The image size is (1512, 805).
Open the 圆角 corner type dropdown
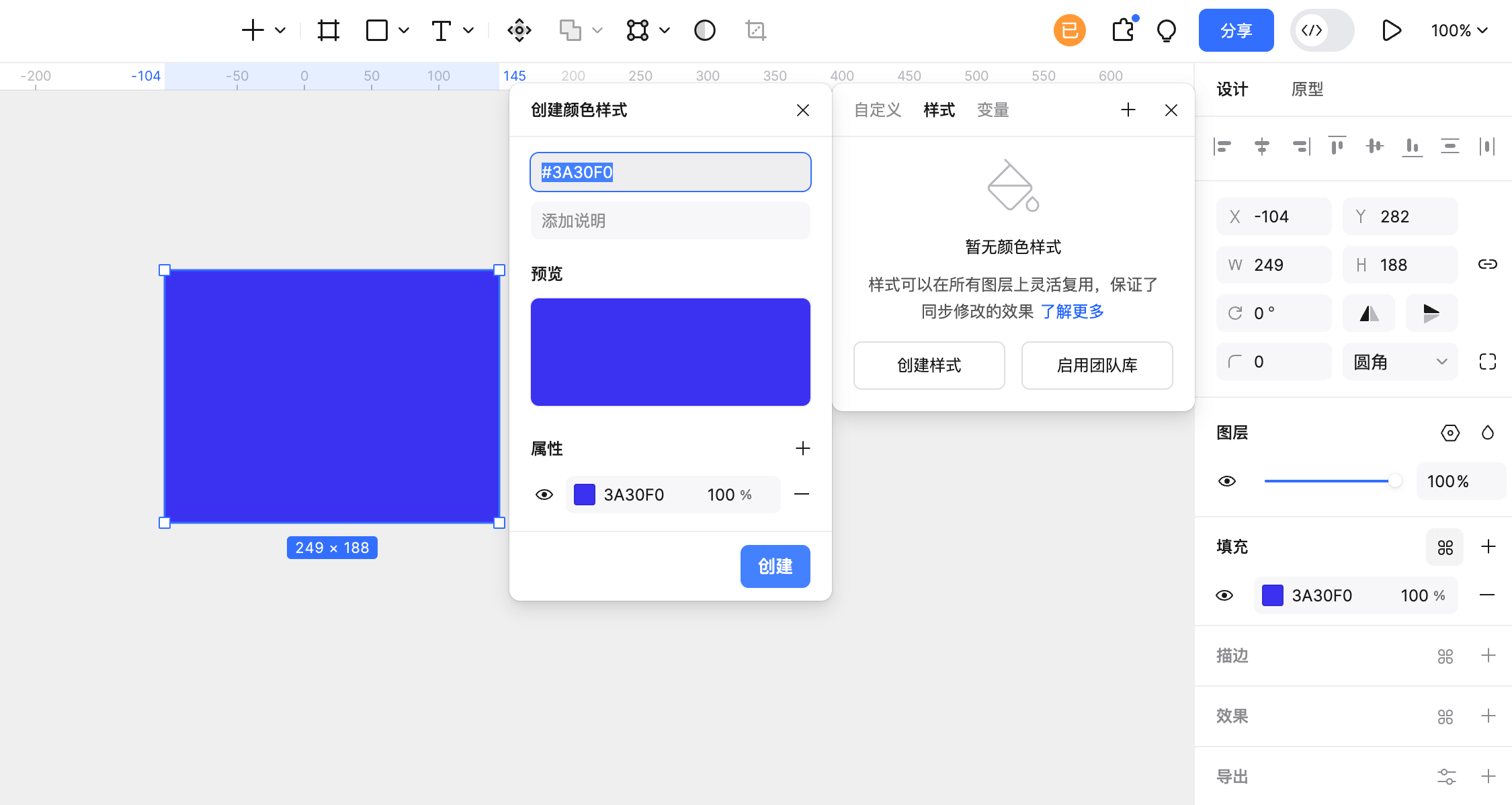(1400, 362)
